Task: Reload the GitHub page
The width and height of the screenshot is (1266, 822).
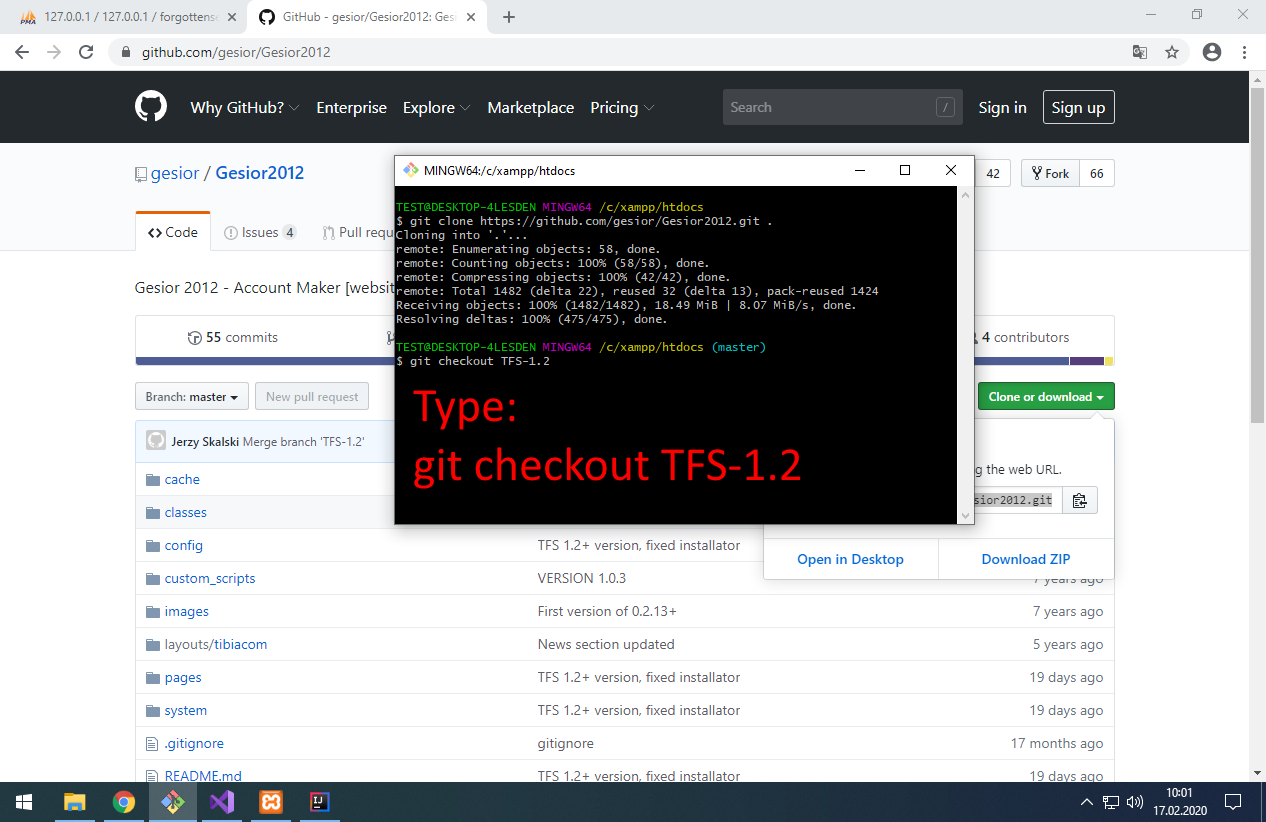Action: (85, 51)
